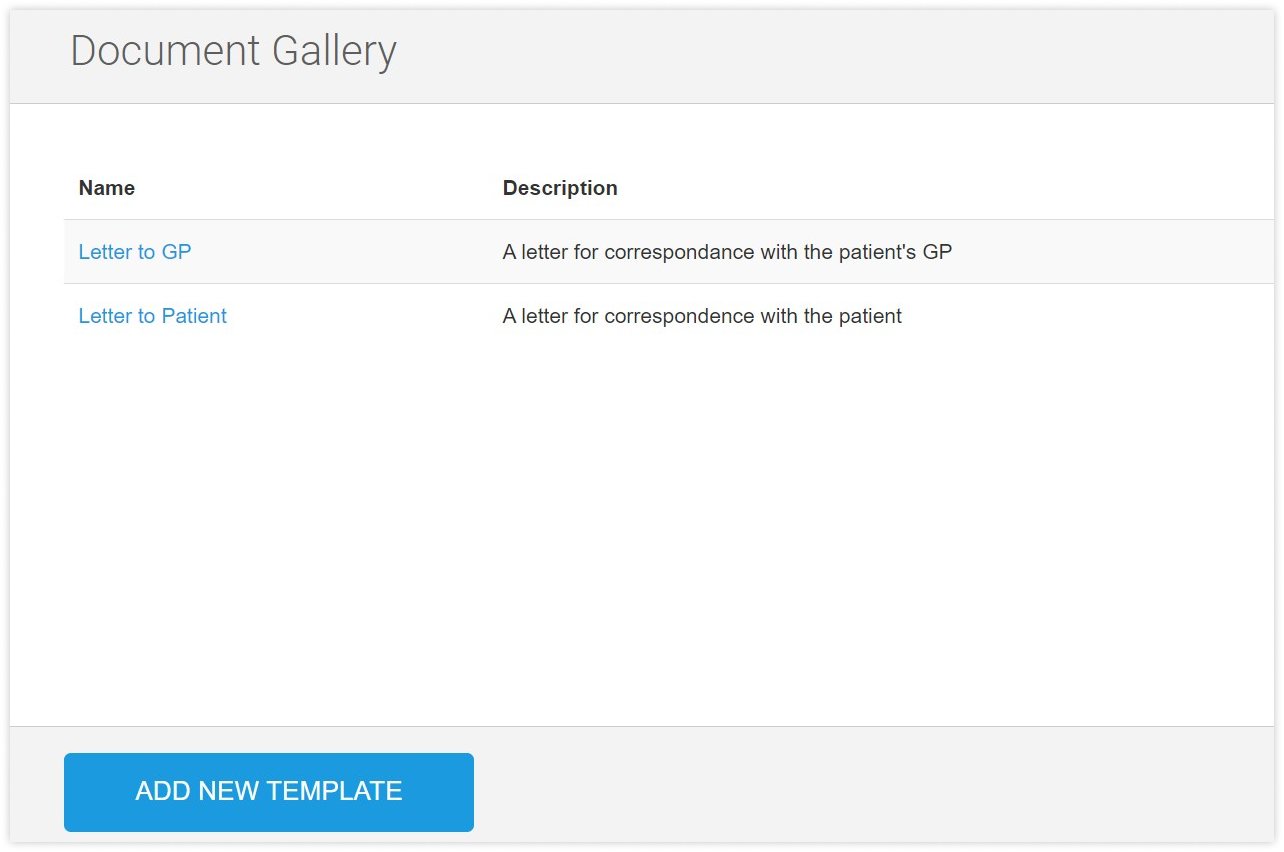This screenshot has height=852, width=1284.
Task: Click 'GP' in the Letter to GP link
Action: point(176,252)
